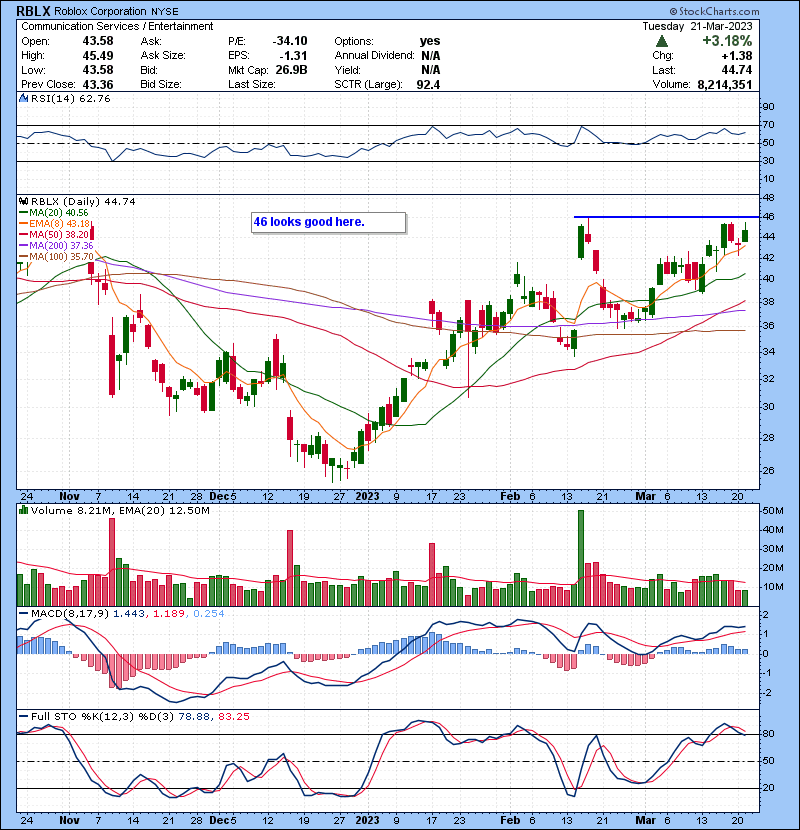Click the MACD value 1.443
Image resolution: width=800 pixels, height=830 pixels.
[x=129, y=614]
